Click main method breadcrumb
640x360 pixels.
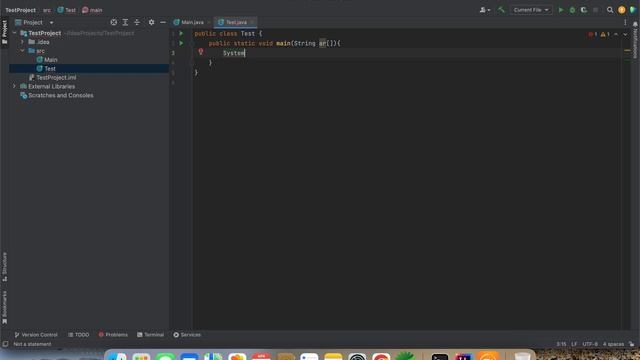click(x=92, y=10)
